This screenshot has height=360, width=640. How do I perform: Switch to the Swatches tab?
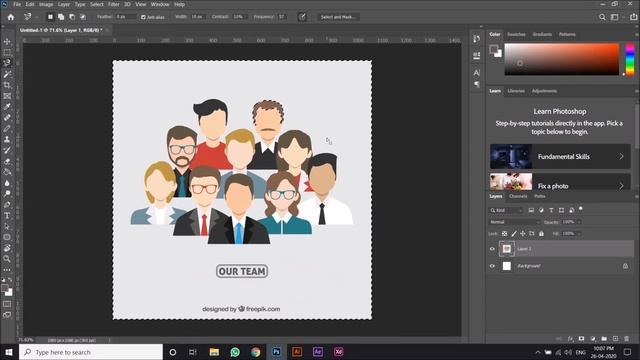click(x=516, y=34)
